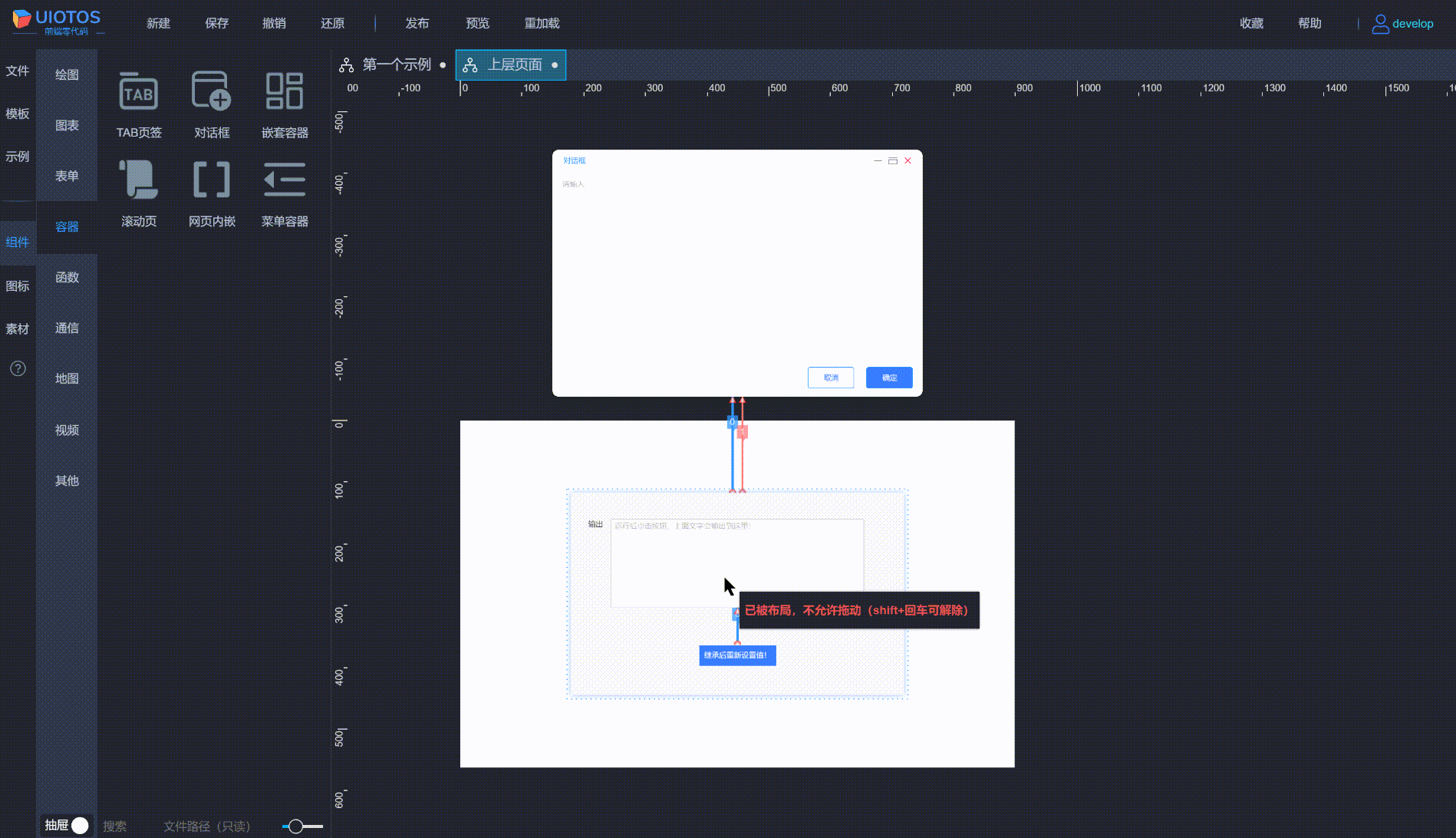
Task: Select the 地图 component category
Action: click(67, 379)
